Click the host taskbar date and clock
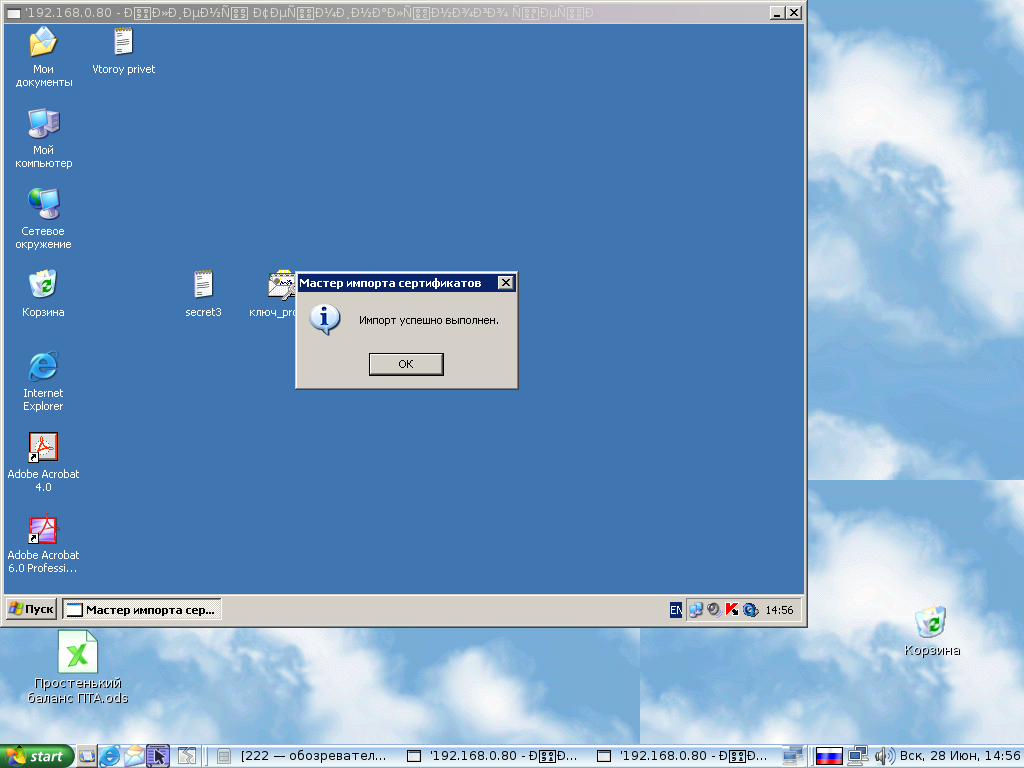The height and width of the screenshot is (768, 1024). (x=960, y=757)
